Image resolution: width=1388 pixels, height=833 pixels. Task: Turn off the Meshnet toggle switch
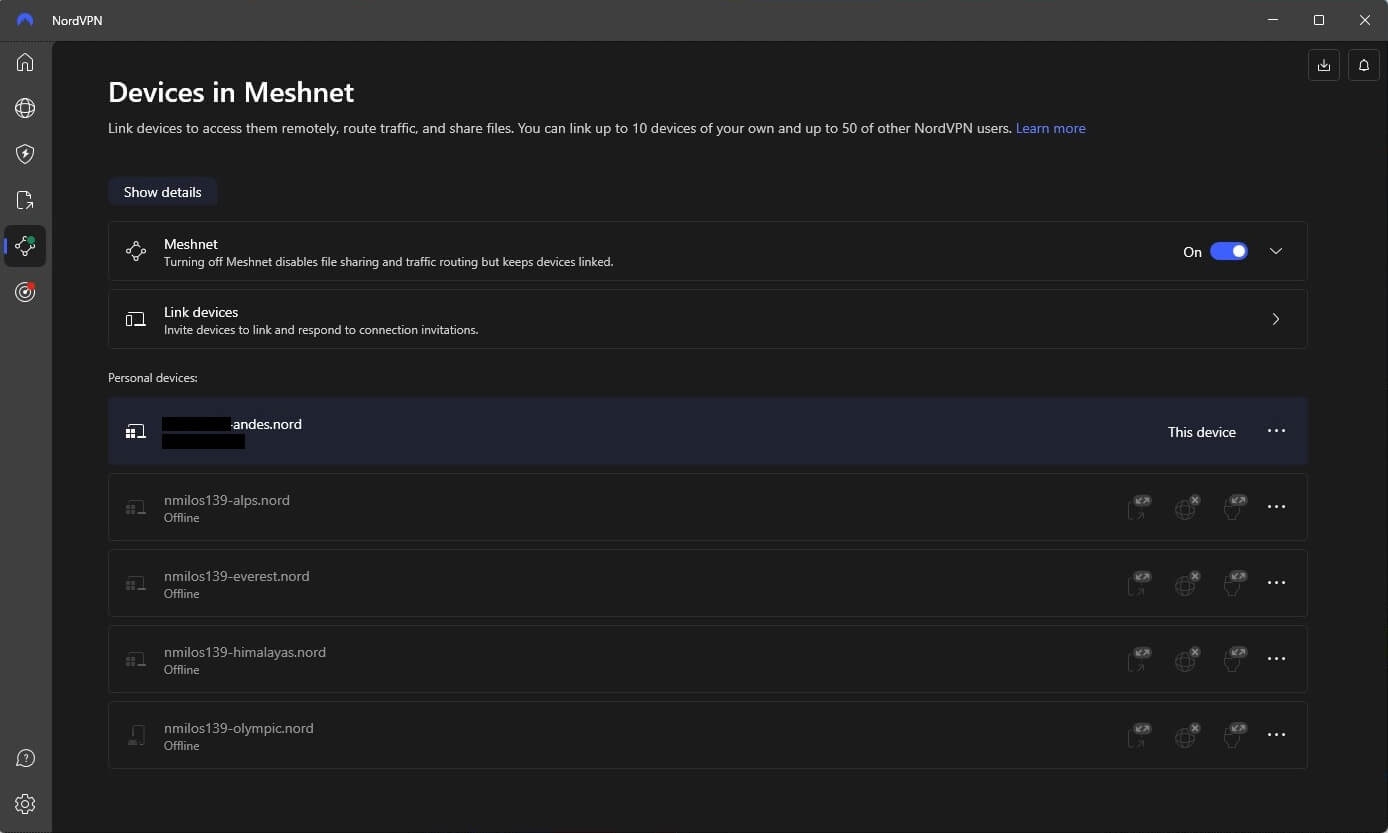tap(1229, 251)
